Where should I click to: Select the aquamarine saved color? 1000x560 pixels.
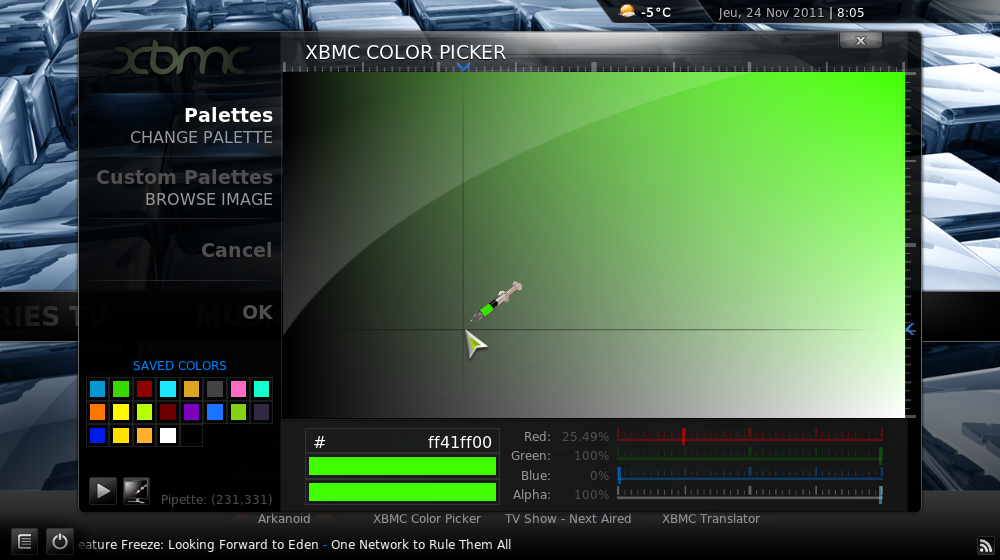(x=261, y=389)
